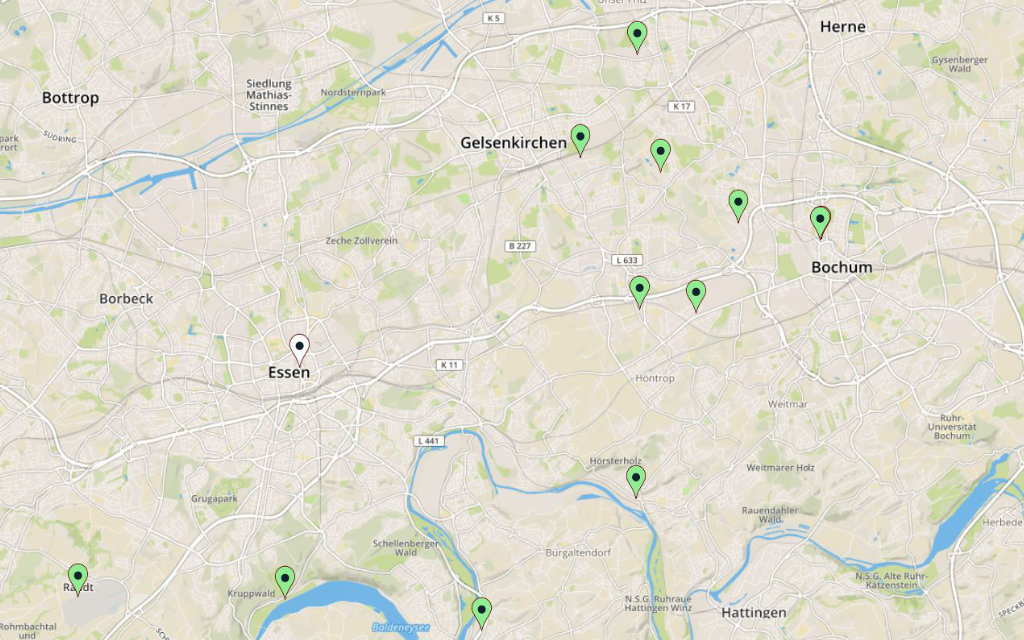The image size is (1024, 640).
Task: Select the L 441 road shield
Action: (x=428, y=441)
